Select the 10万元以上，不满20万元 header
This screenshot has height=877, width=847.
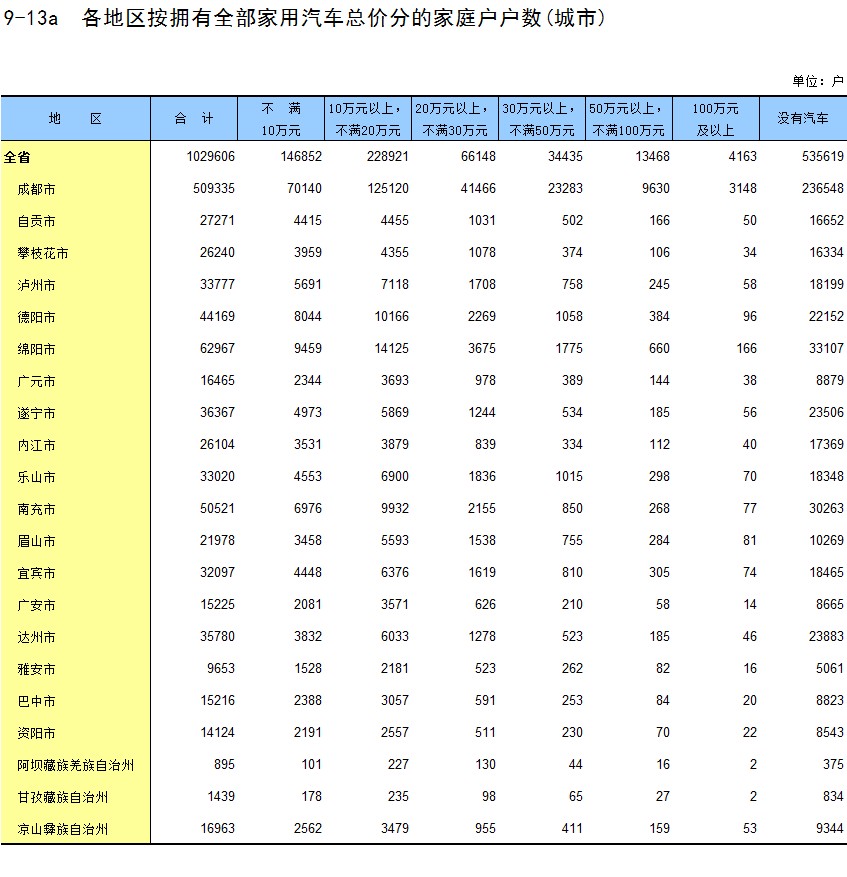(x=368, y=119)
